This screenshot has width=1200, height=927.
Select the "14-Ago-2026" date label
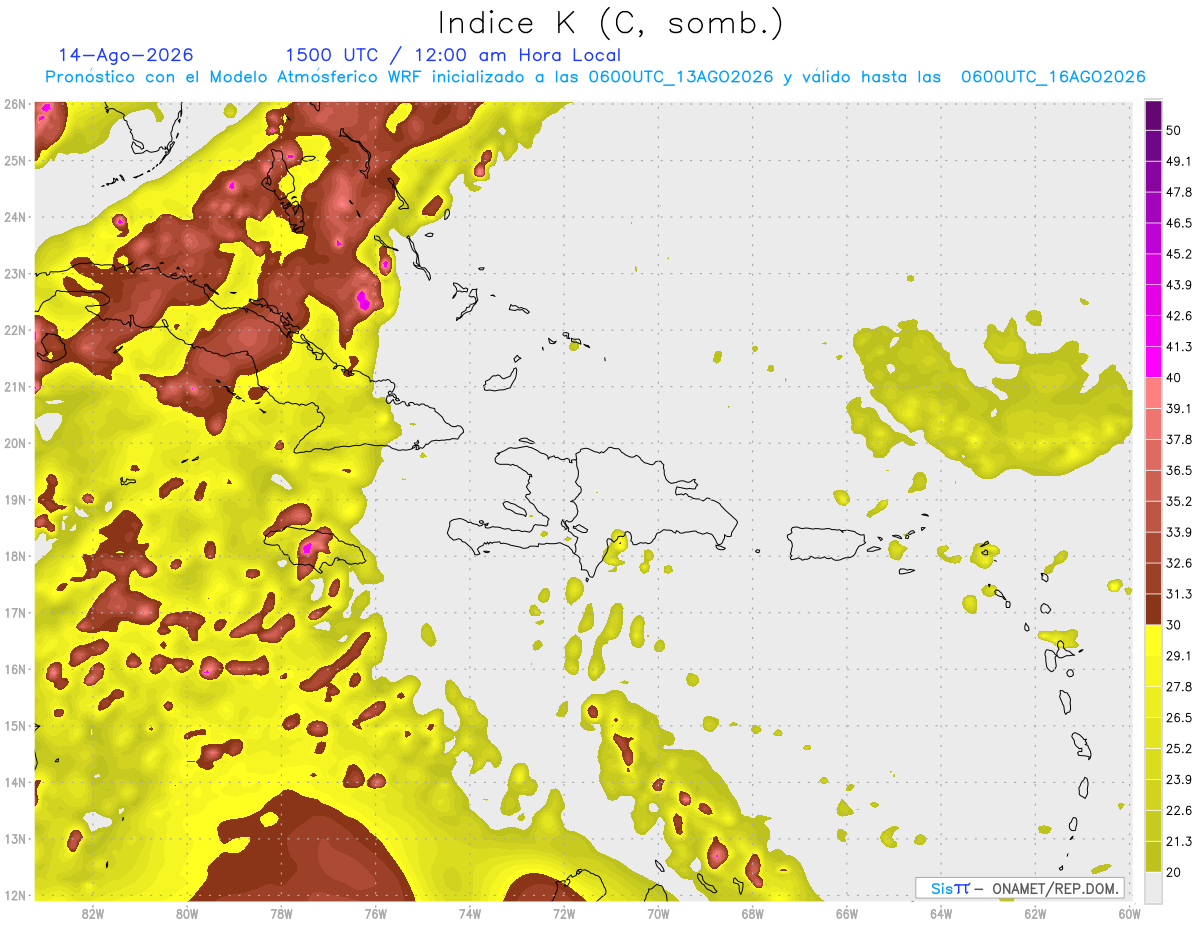(x=126, y=56)
